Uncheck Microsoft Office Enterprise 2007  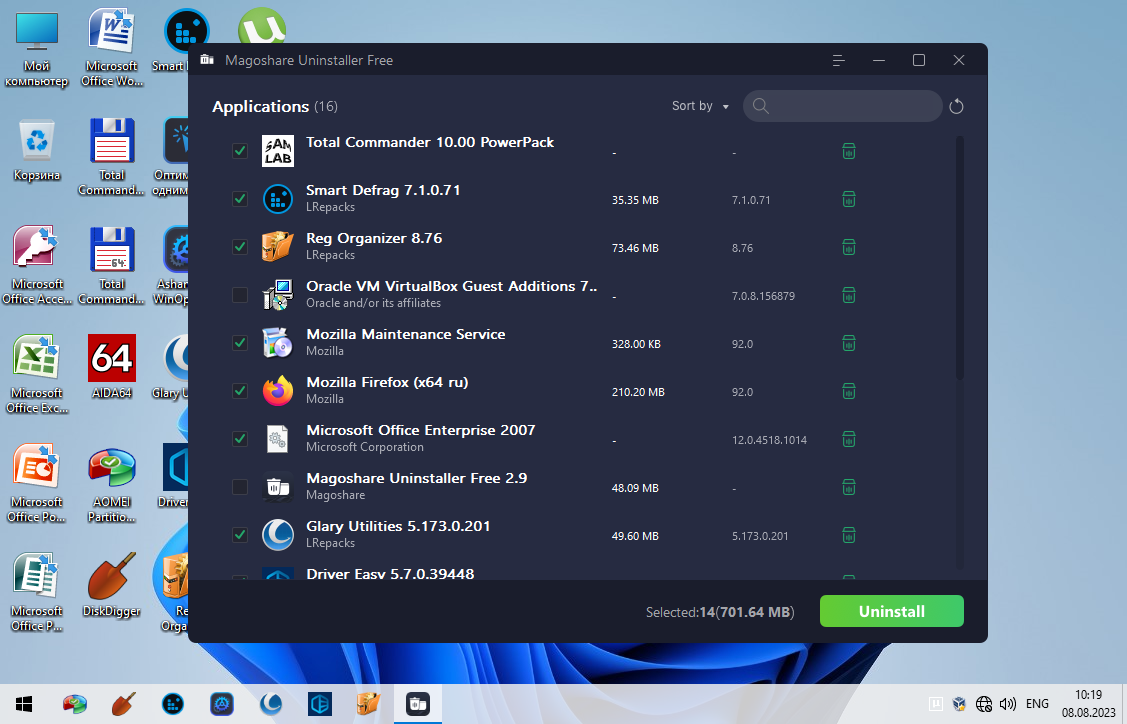240,439
